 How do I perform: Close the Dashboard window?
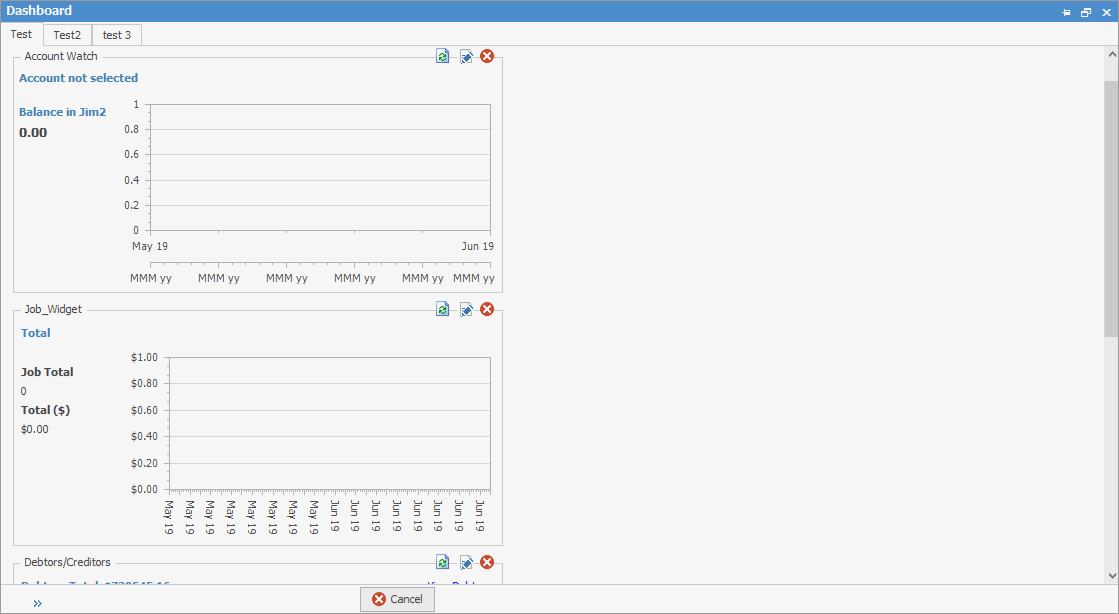1107,12
